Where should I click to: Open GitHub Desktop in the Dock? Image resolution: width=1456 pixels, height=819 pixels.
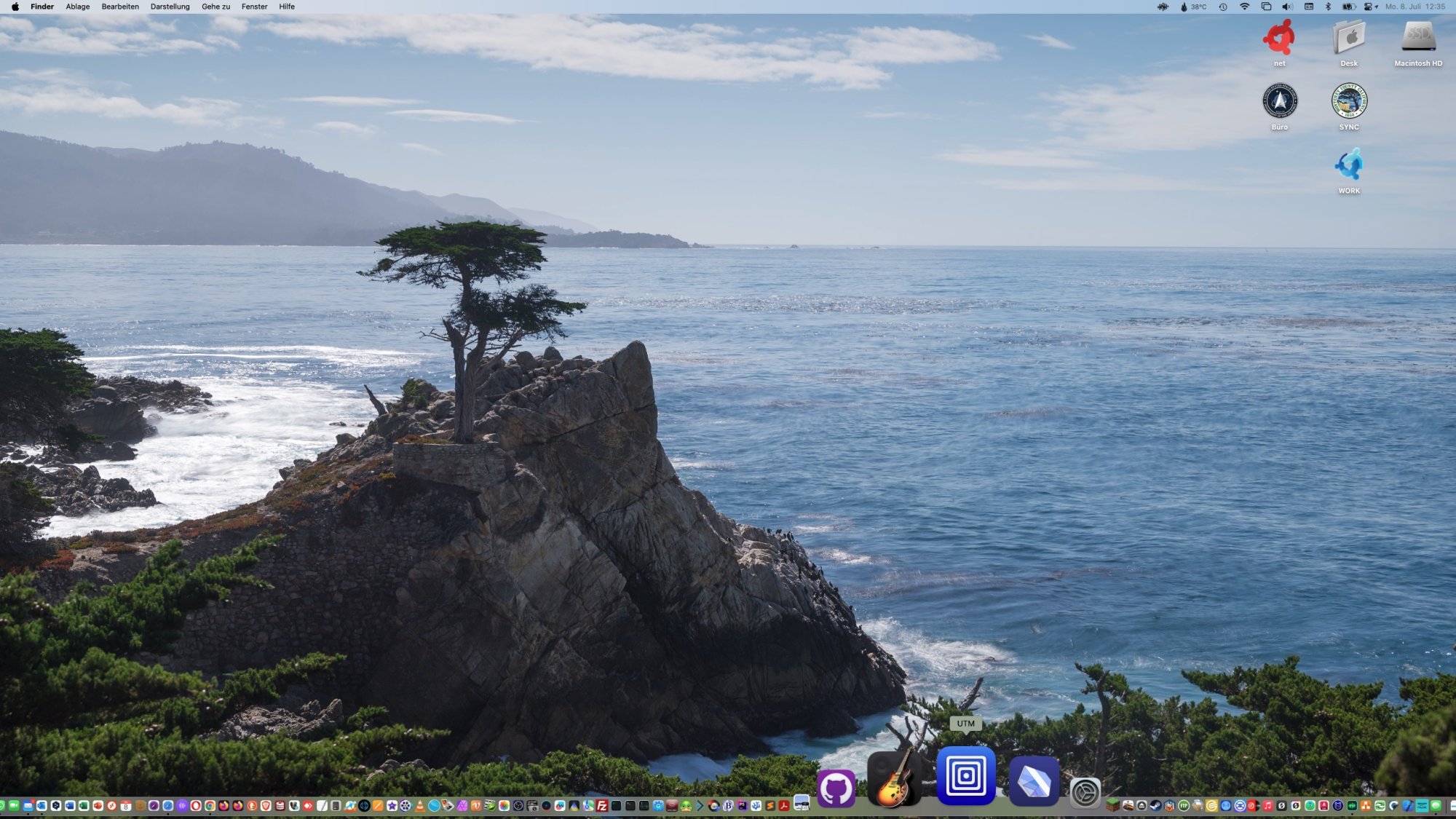836,788
